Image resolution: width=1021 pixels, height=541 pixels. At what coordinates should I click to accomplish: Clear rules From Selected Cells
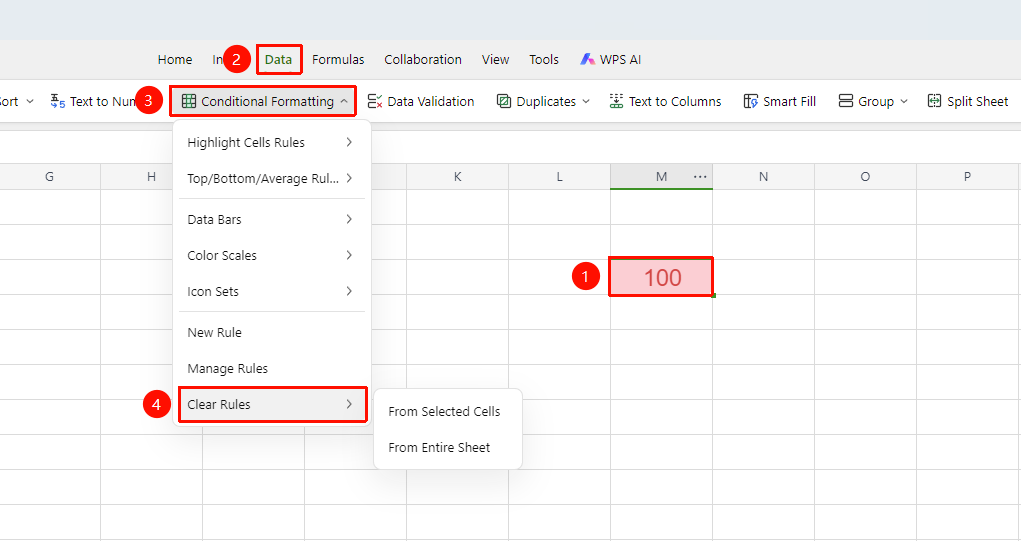pyautogui.click(x=447, y=411)
